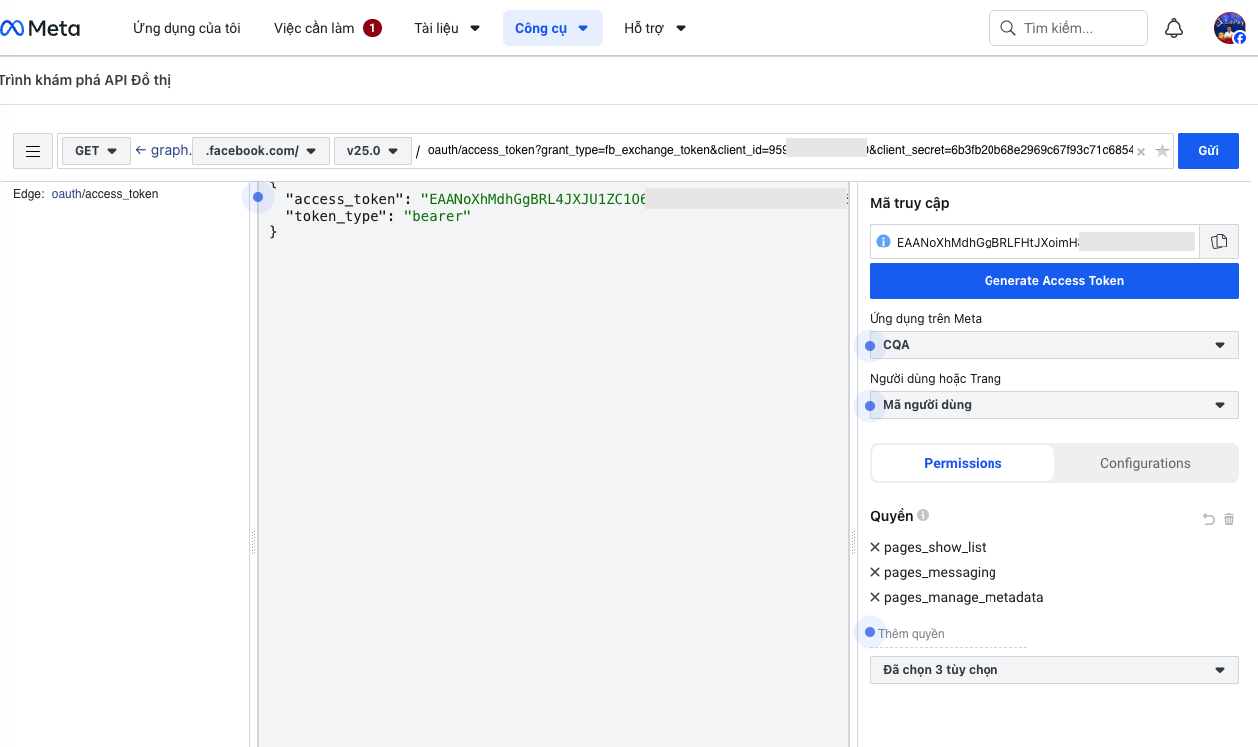1258x747 pixels.
Task: Switch to the Configurations tab
Action: 1145,463
